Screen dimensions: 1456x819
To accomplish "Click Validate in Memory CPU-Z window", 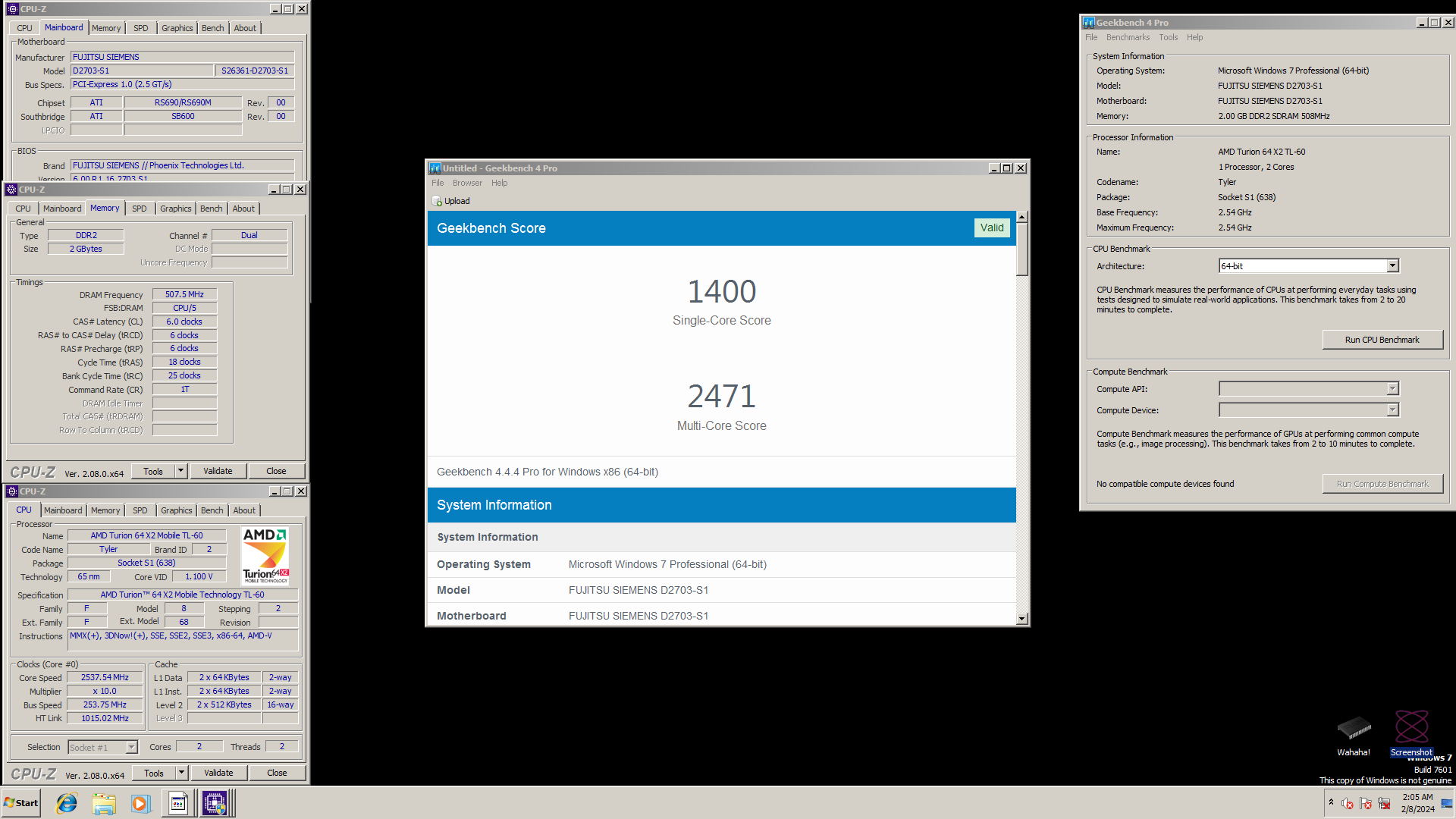I will (218, 471).
